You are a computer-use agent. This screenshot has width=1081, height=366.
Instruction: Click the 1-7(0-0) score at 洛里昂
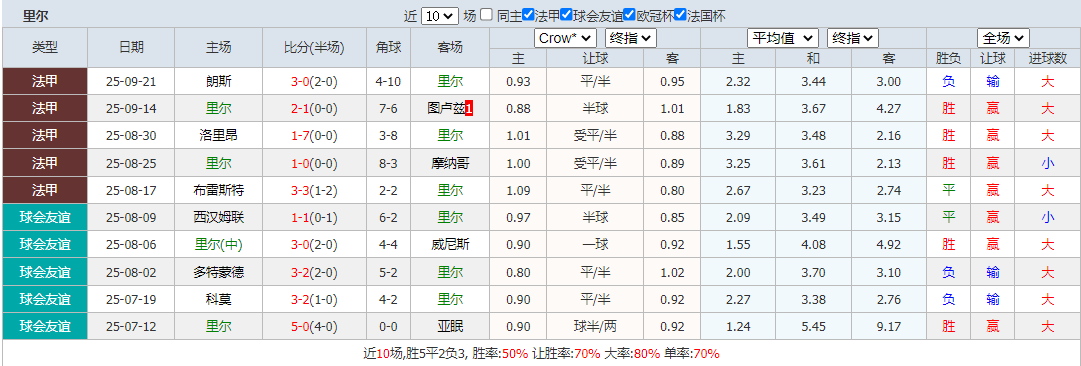coord(314,136)
